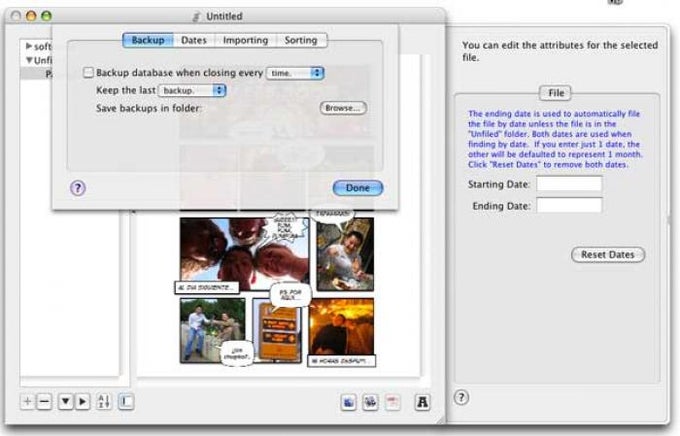Click the blue folder icon in the bottom toolbar
The width and height of the screenshot is (680, 436).
(x=349, y=402)
